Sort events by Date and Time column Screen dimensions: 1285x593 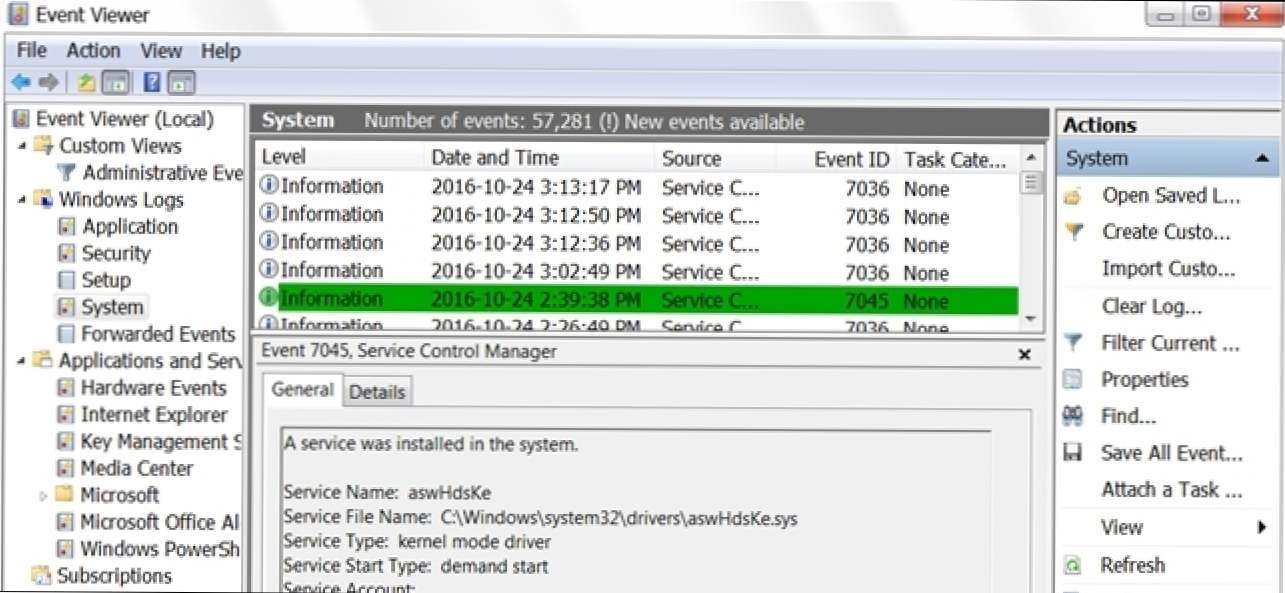(495, 158)
